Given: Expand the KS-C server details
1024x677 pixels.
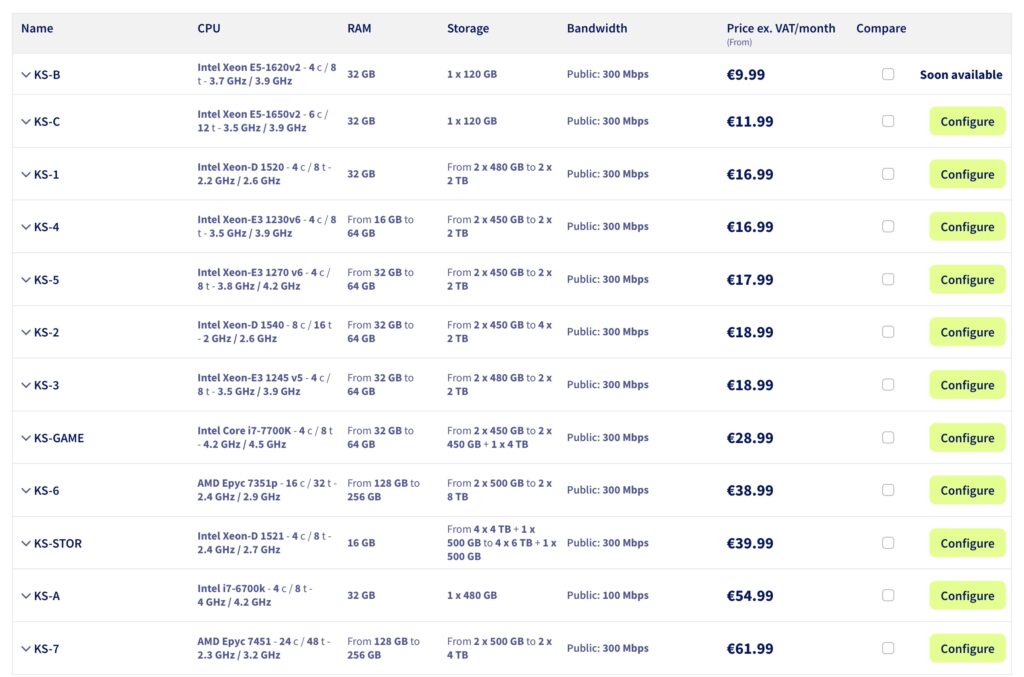Looking at the screenshot, I should click(x=26, y=121).
